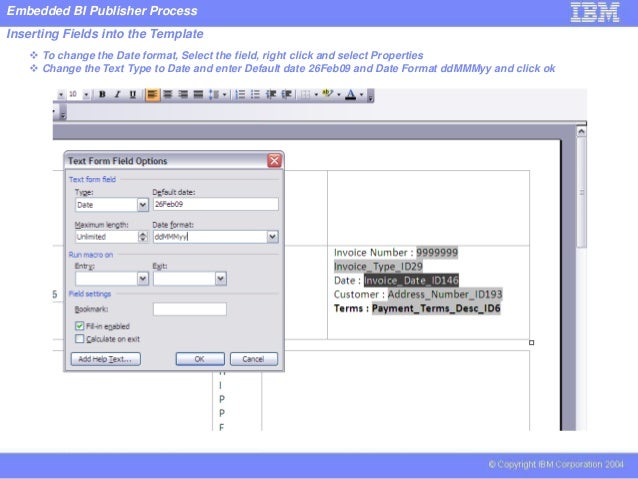Screen dimensions: 638x479
Task: Apply Align Right paragraph alignment
Action: [183, 94]
